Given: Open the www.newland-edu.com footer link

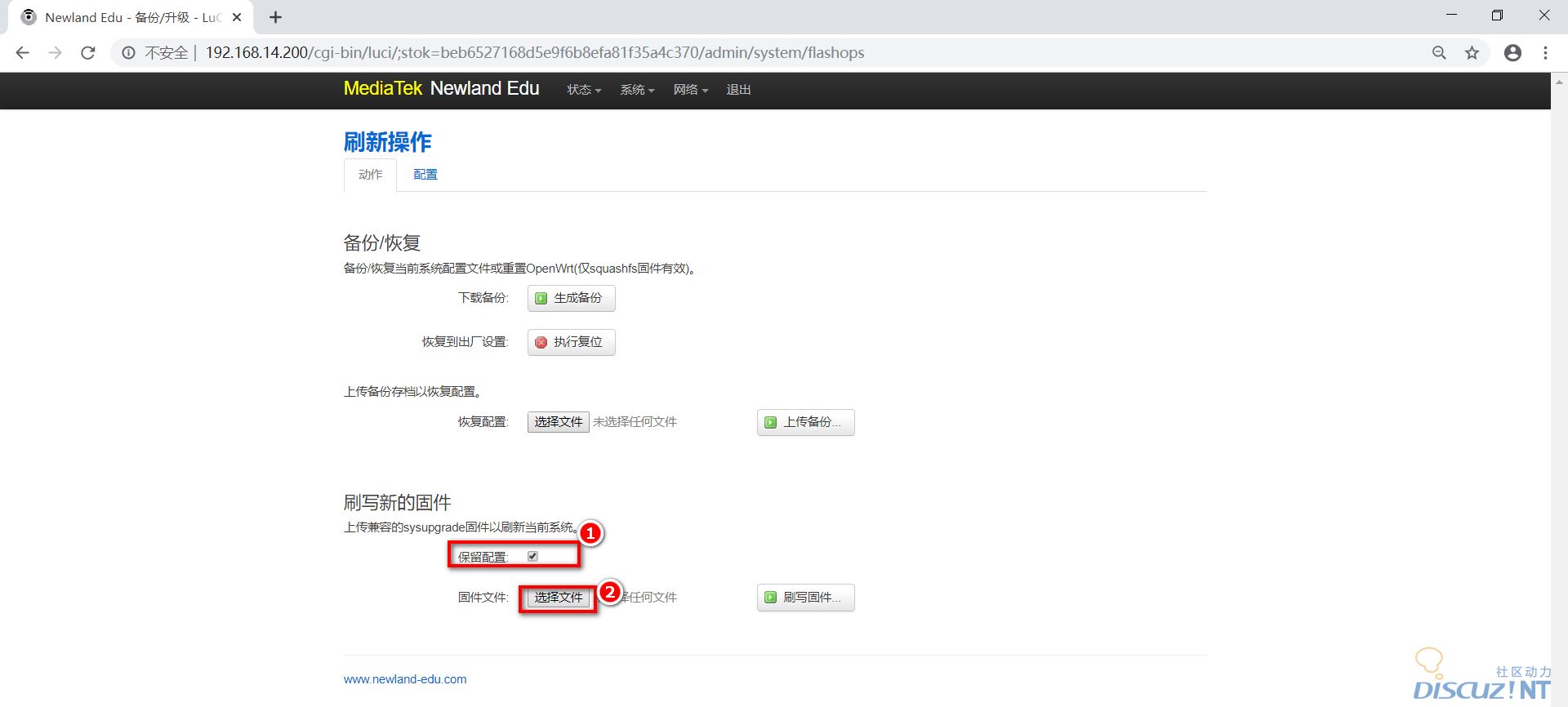Looking at the screenshot, I should click(x=405, y=679).
